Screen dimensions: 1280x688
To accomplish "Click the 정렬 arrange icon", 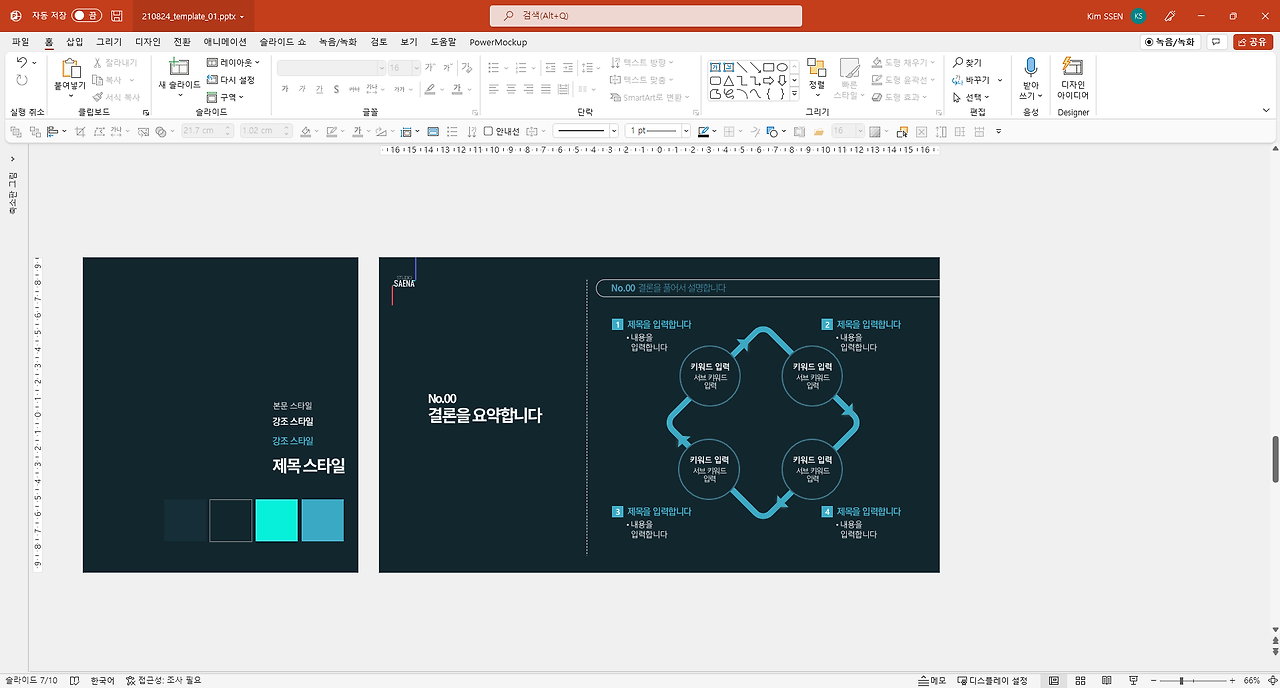I will tap(816, 68).
